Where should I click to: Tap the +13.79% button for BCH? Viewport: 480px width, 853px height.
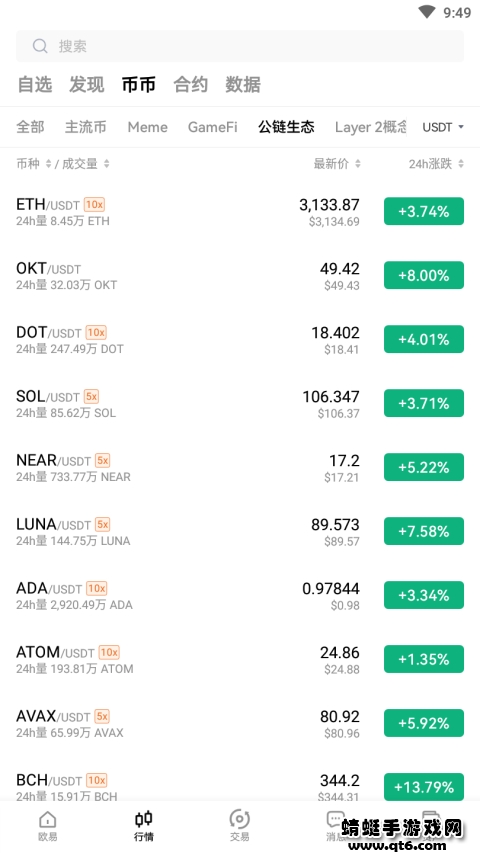coord(424,787)
